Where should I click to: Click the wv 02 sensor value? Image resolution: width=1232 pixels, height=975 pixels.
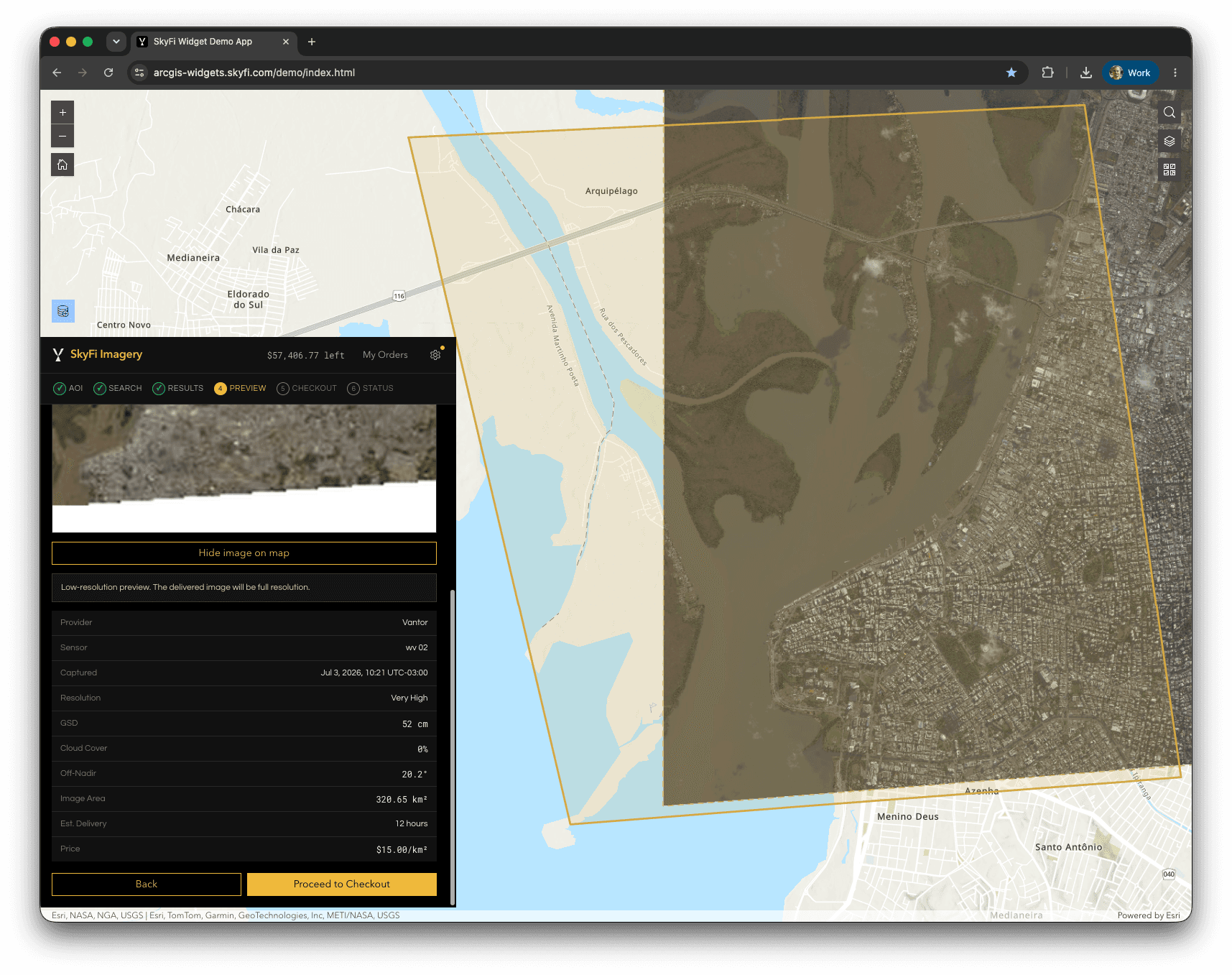coord(417,648)
